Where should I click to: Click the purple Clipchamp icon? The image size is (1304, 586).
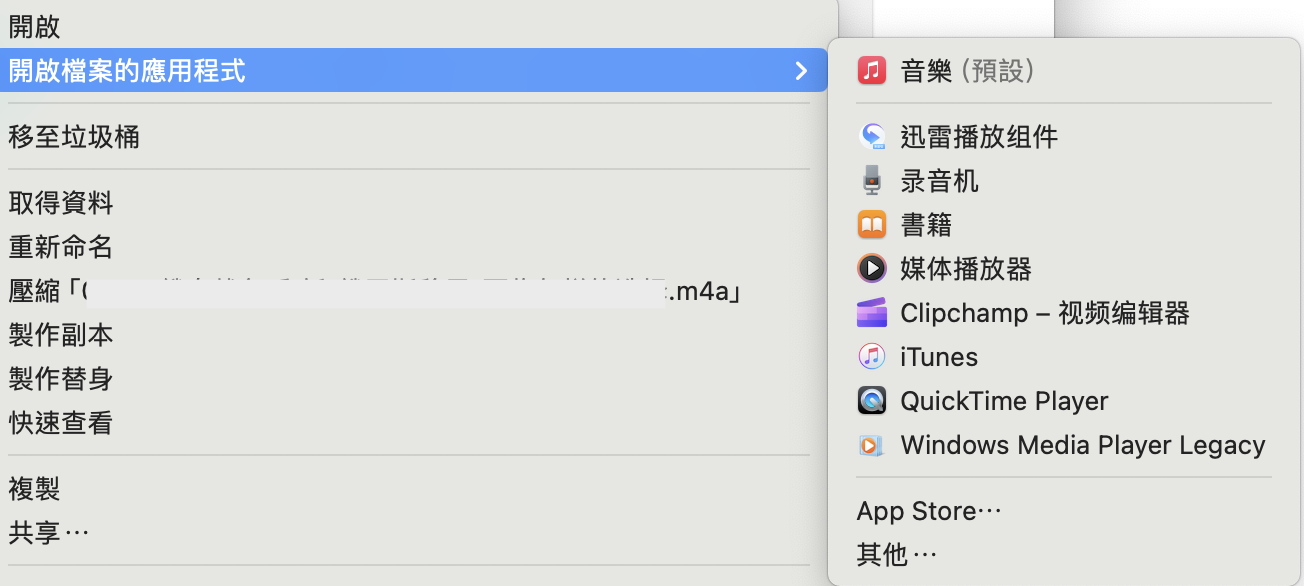[x=872, y=313]
